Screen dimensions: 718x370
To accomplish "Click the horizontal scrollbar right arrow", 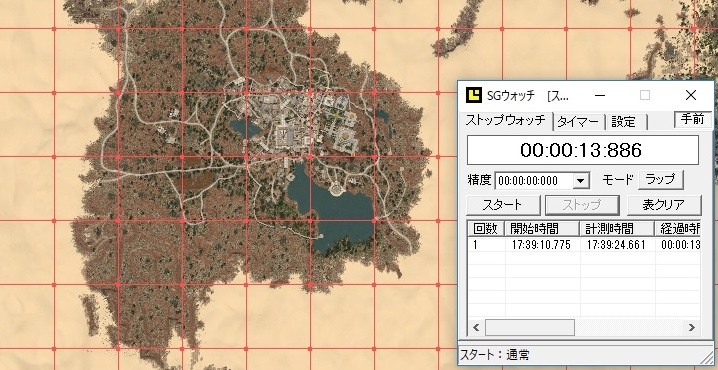I will [691, 327].
